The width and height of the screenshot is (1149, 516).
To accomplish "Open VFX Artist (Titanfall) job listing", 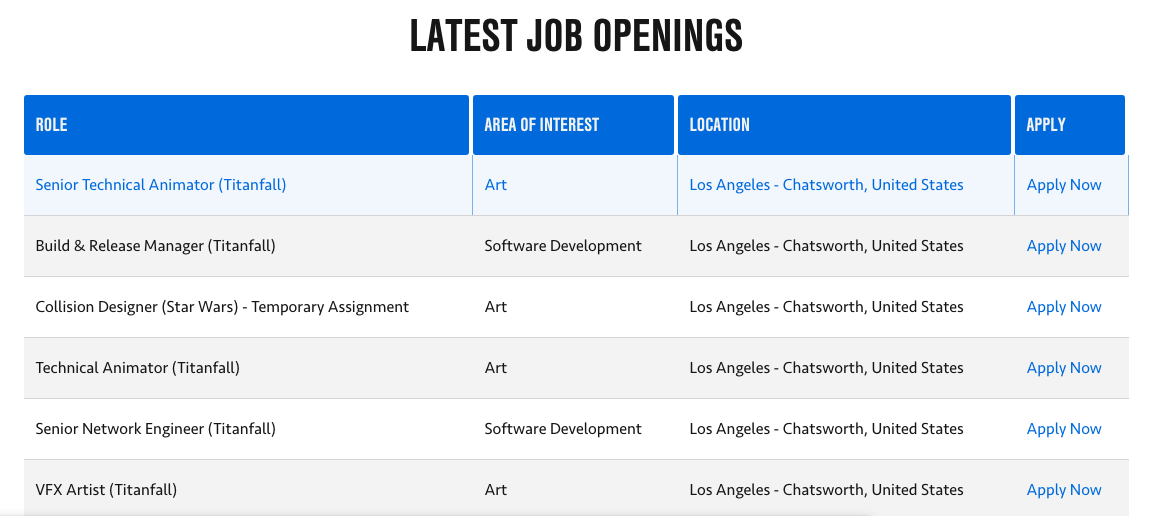I will (106, 490).
